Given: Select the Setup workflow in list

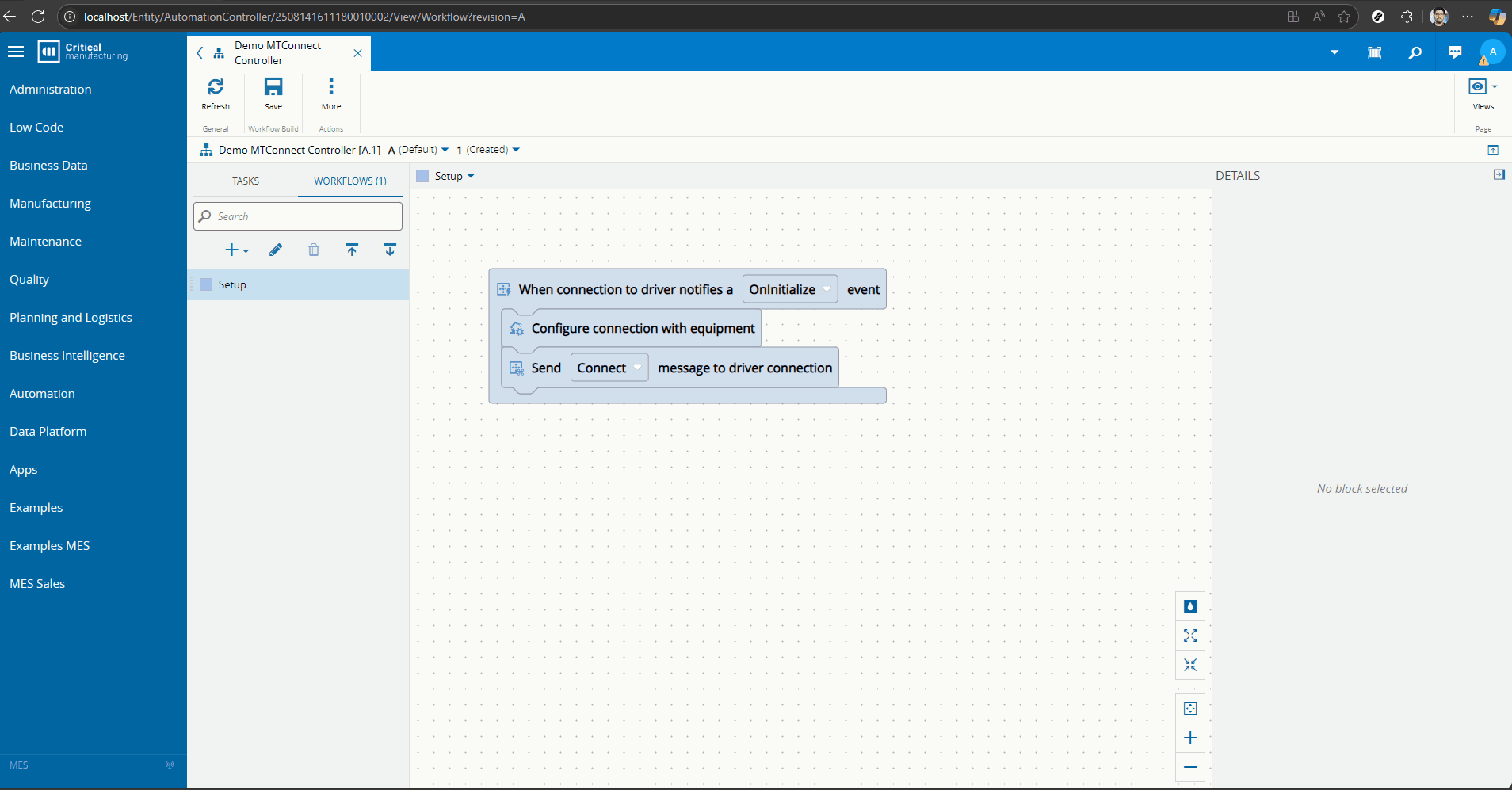Looking at the screenshot, I should [x=299, y=284].
